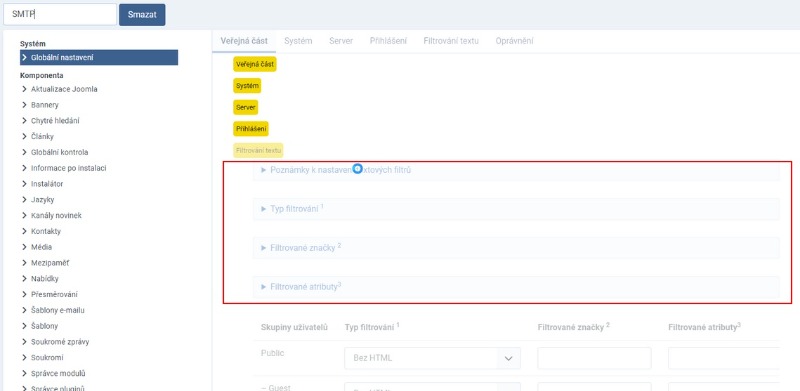Open Chytré hledání sidebar item
This screenshot has height=391, width=800.
(x=55, y=121)
